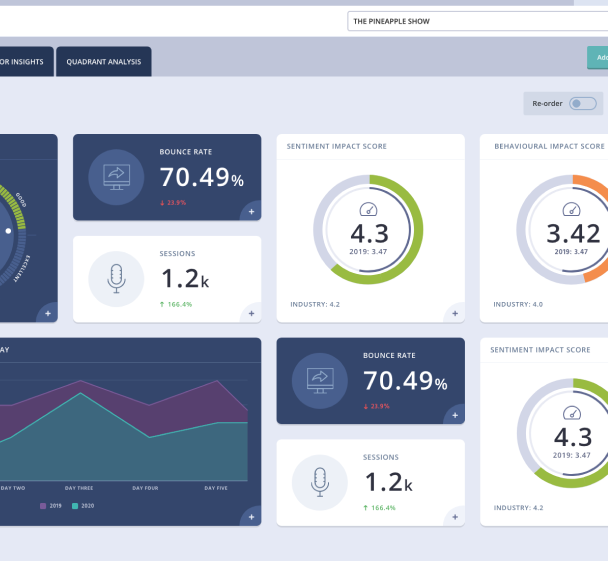This screenshot has width=608, height=561.
Task: Click the lower Bounce Rate monitor icon
Action: click(320, 381)
